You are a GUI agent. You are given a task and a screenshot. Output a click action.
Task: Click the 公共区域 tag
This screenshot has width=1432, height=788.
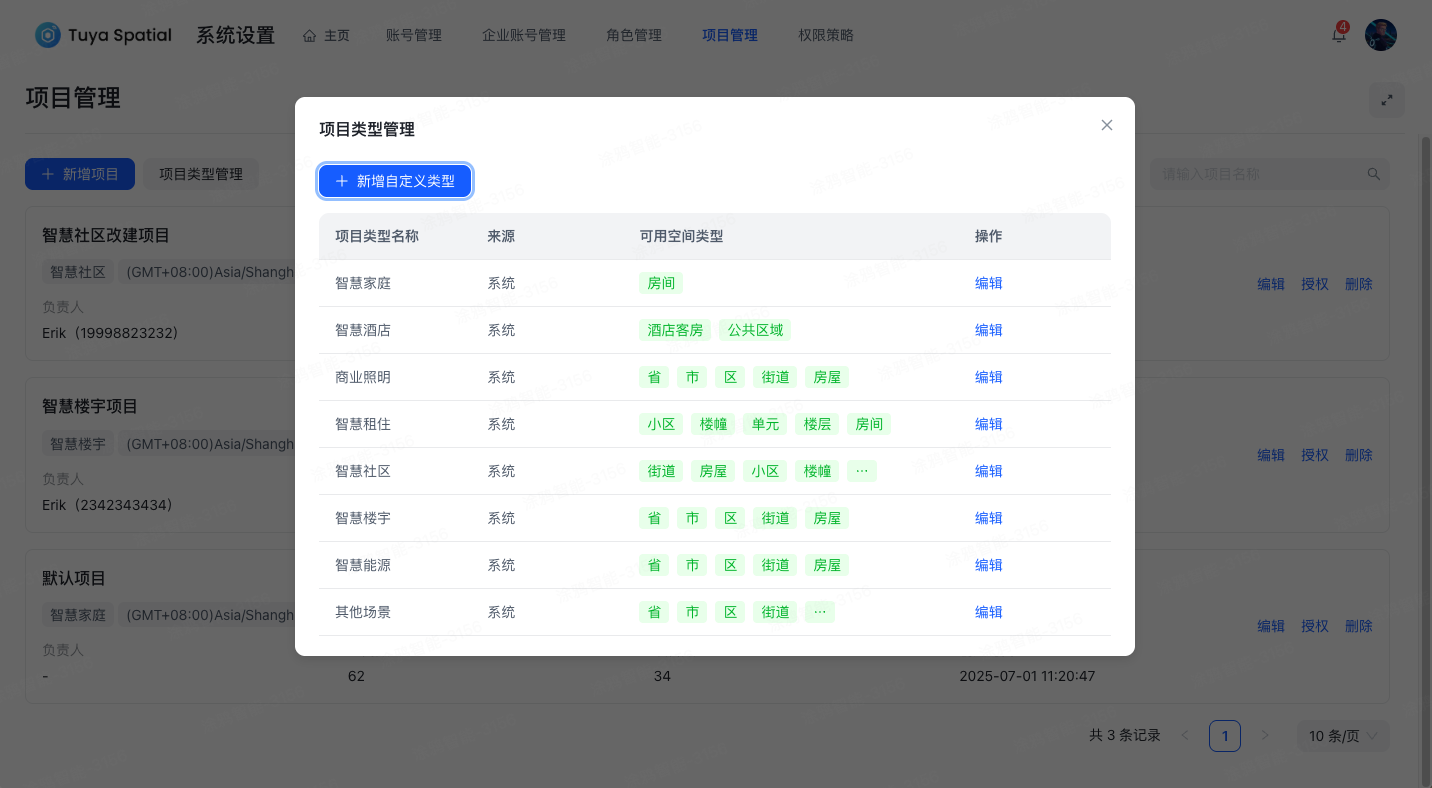click(755, 330)
